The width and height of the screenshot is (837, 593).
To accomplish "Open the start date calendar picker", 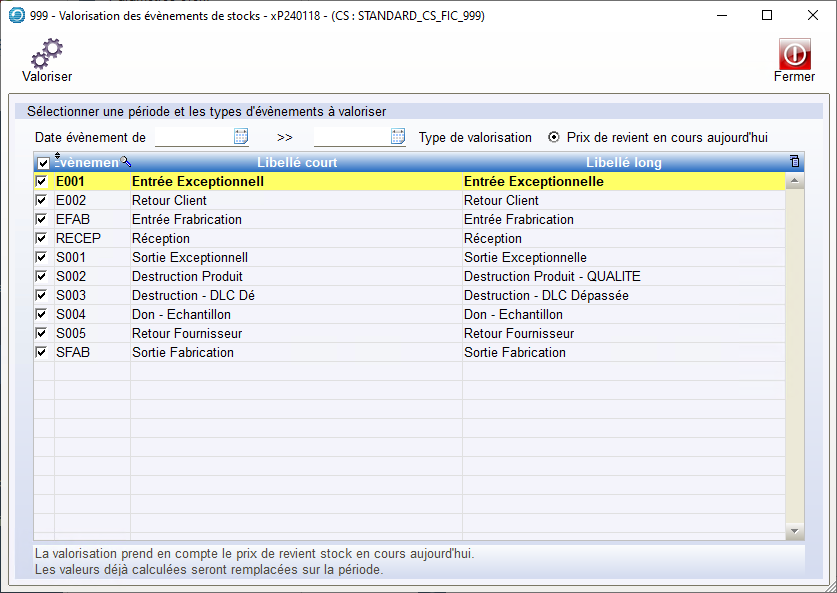I will (241, 137).
